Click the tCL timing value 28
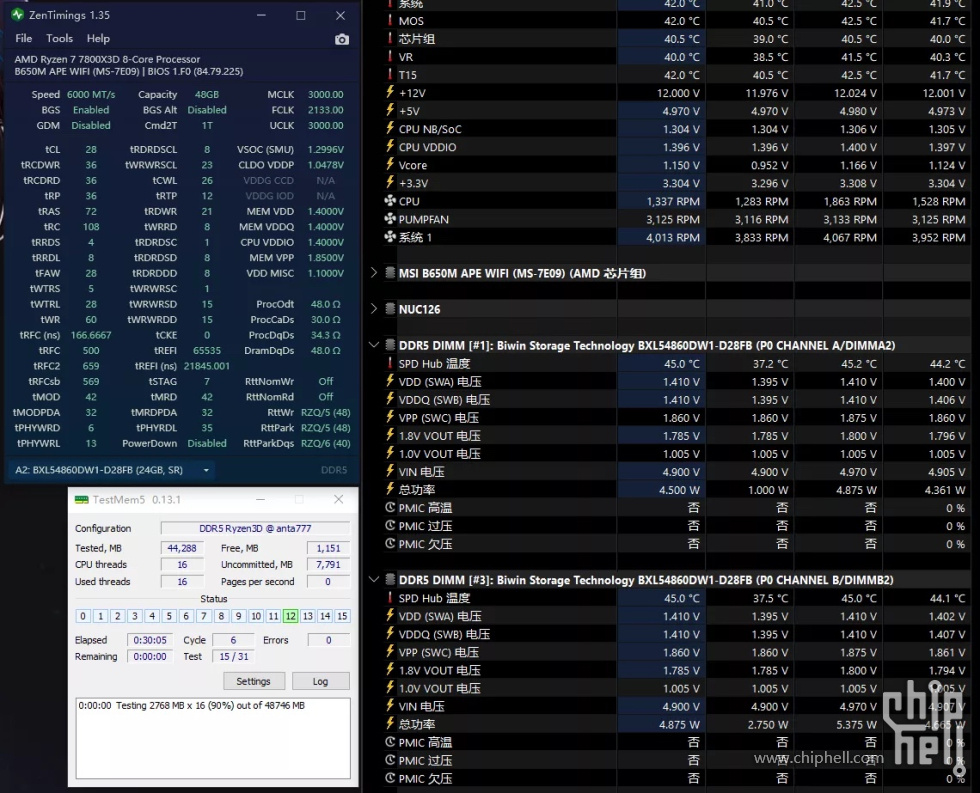Image resolution: width=980 pixels, height=793 pixels. click(91, 150)
